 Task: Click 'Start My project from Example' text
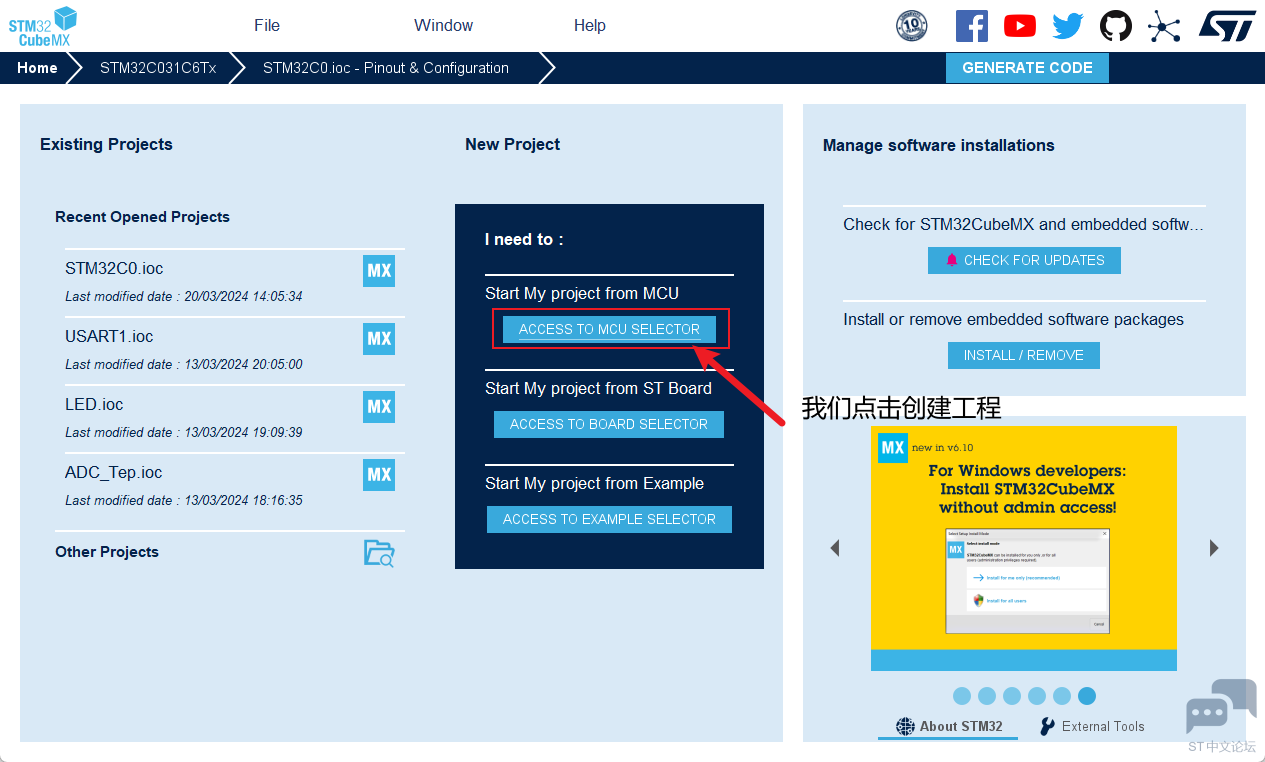594,484
